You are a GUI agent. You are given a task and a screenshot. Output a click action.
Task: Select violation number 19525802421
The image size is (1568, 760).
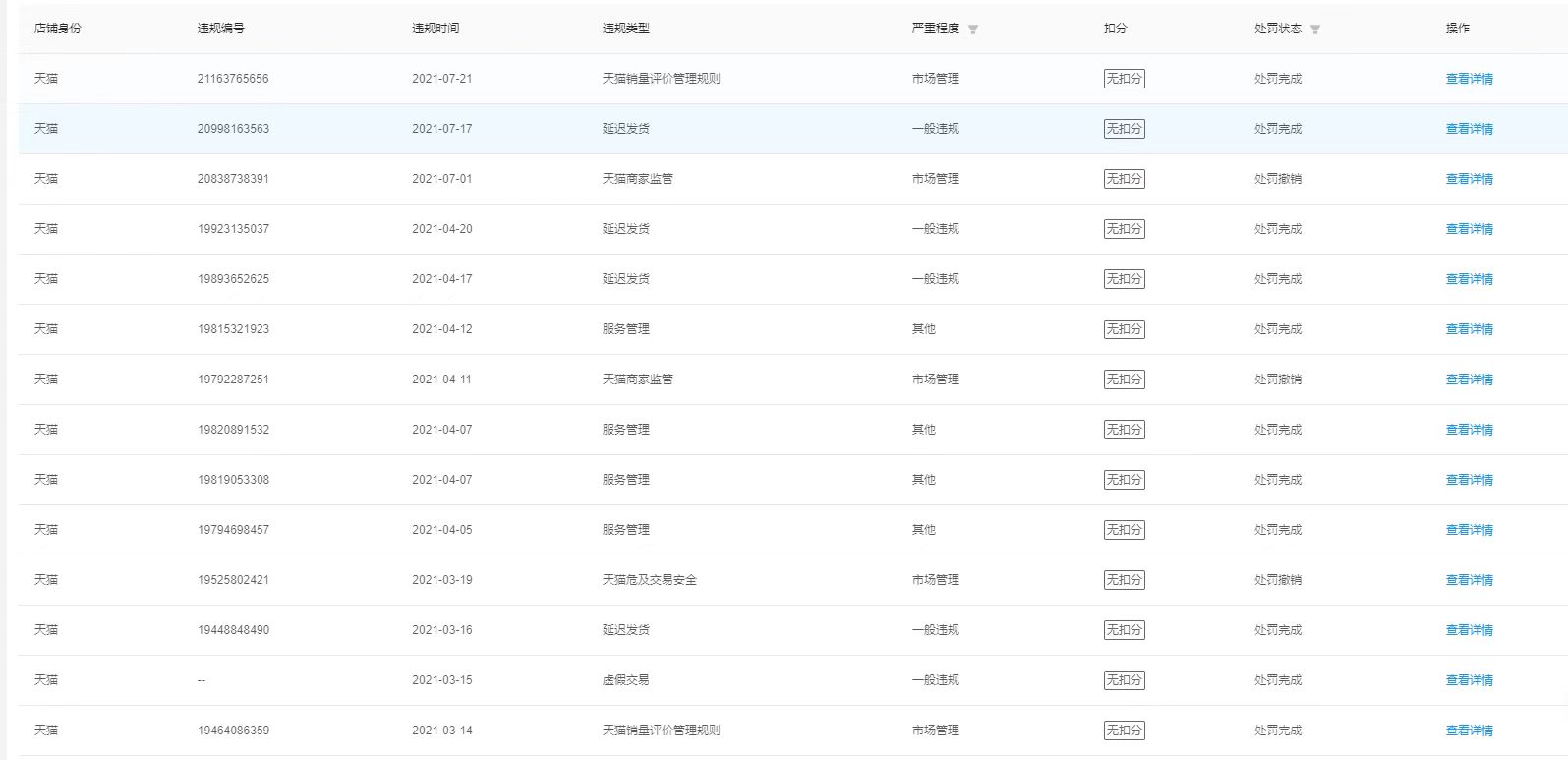coord(233,580)
